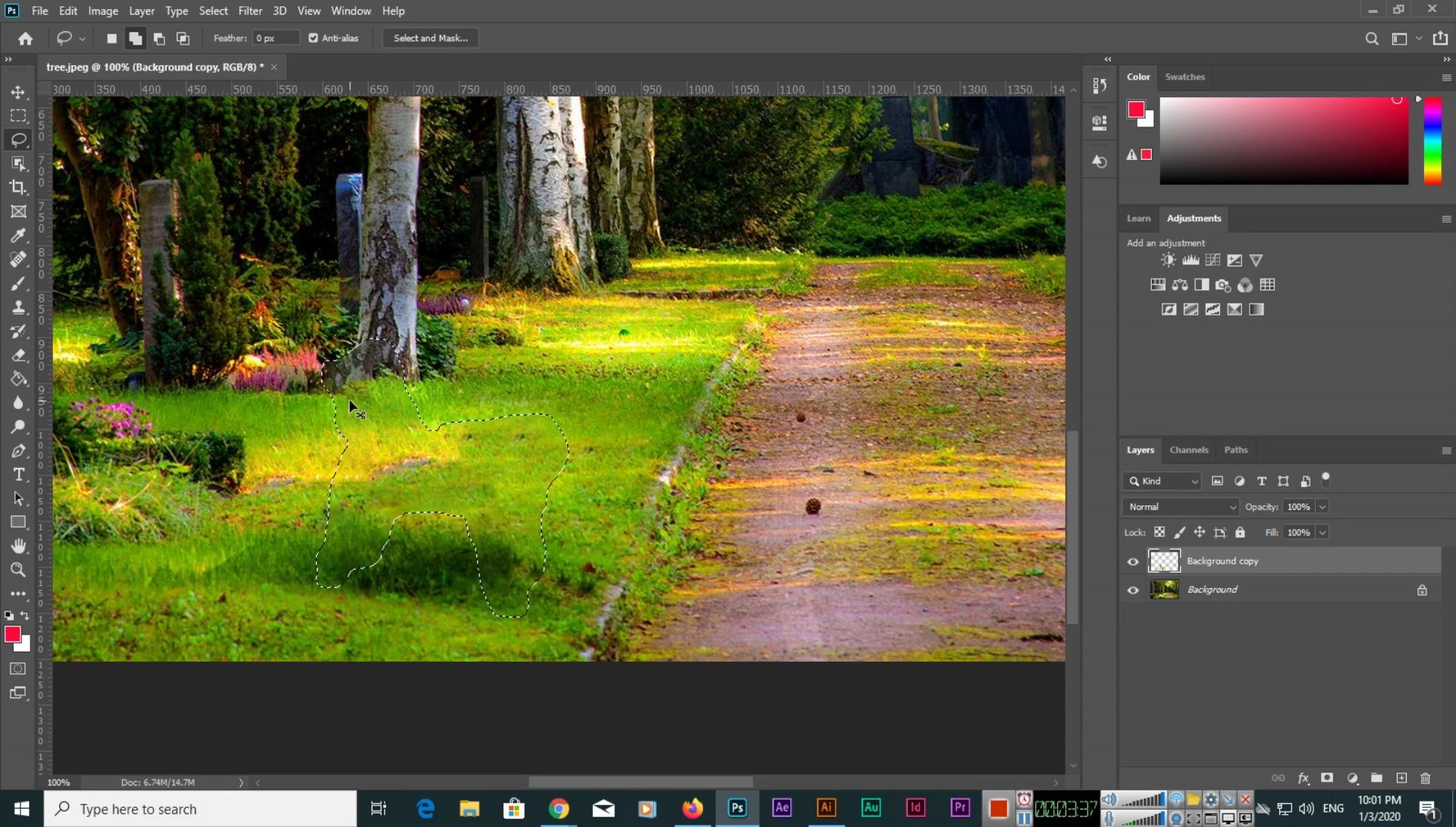1456x827 pixels.
Task: Add a layer mask
Action: (1327, 778)
